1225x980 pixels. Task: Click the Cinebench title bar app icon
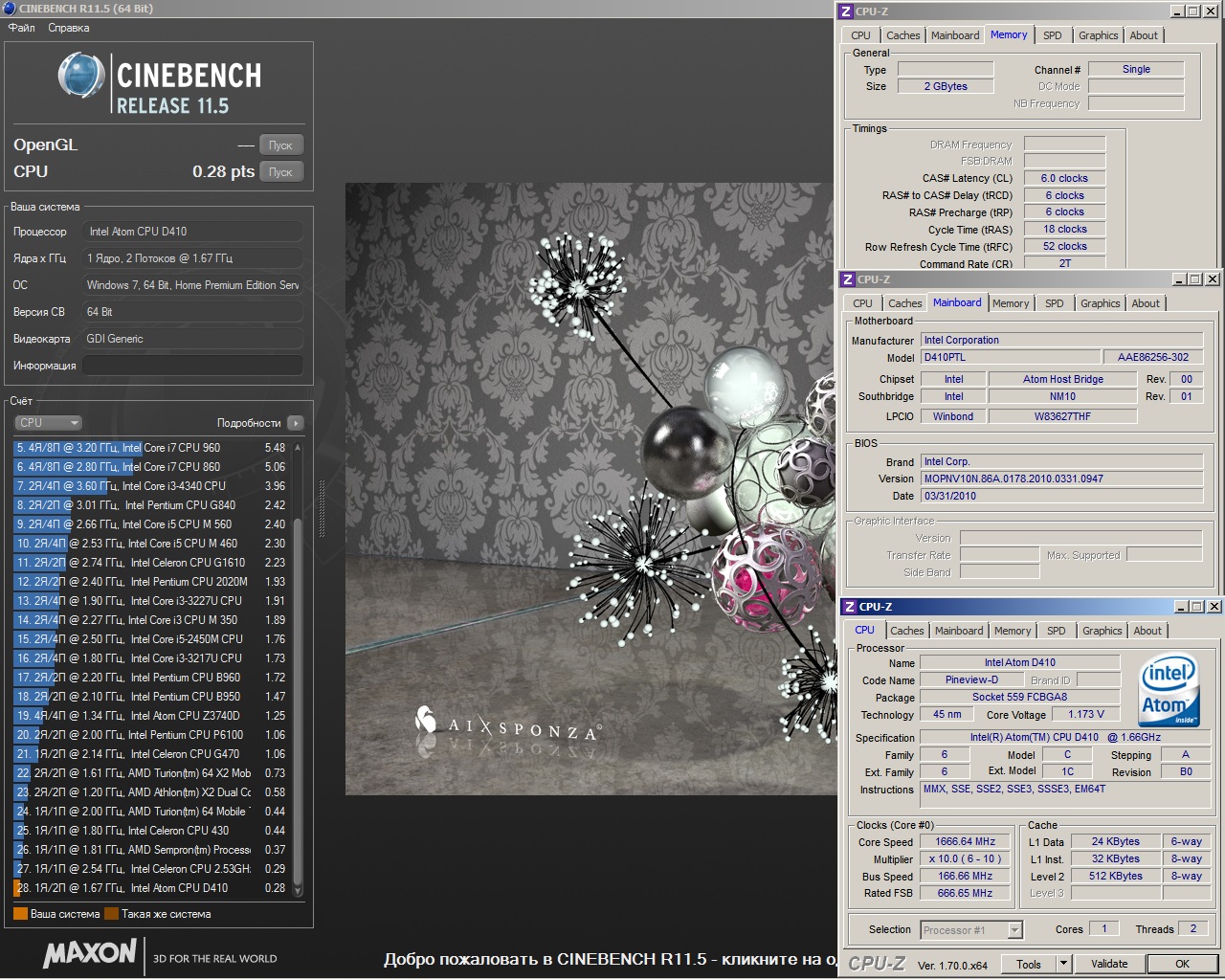9,9
